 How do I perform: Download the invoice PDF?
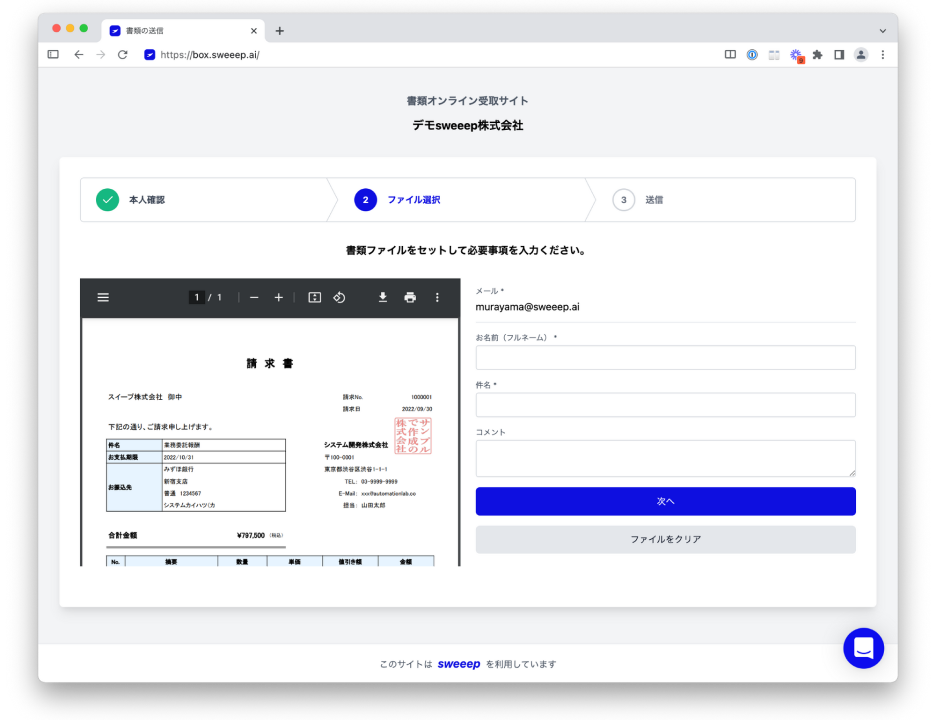point(382,297)
